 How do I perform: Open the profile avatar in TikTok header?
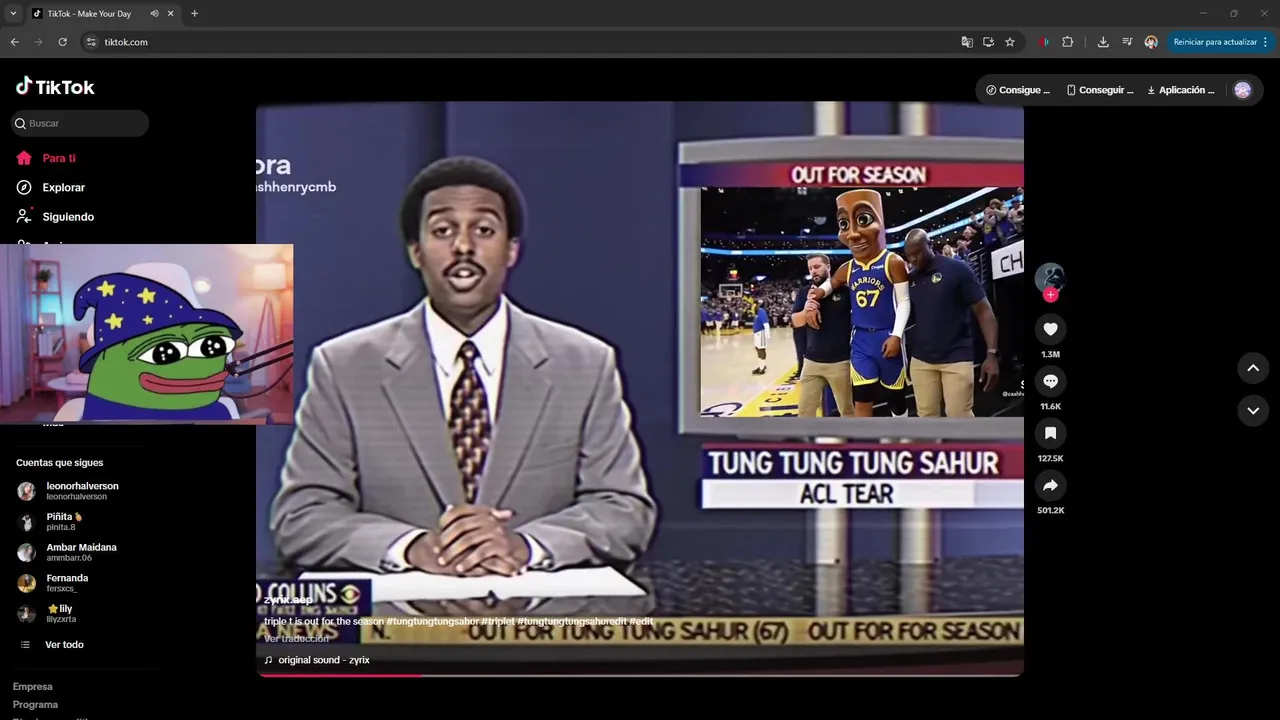tap(1242, 90)
